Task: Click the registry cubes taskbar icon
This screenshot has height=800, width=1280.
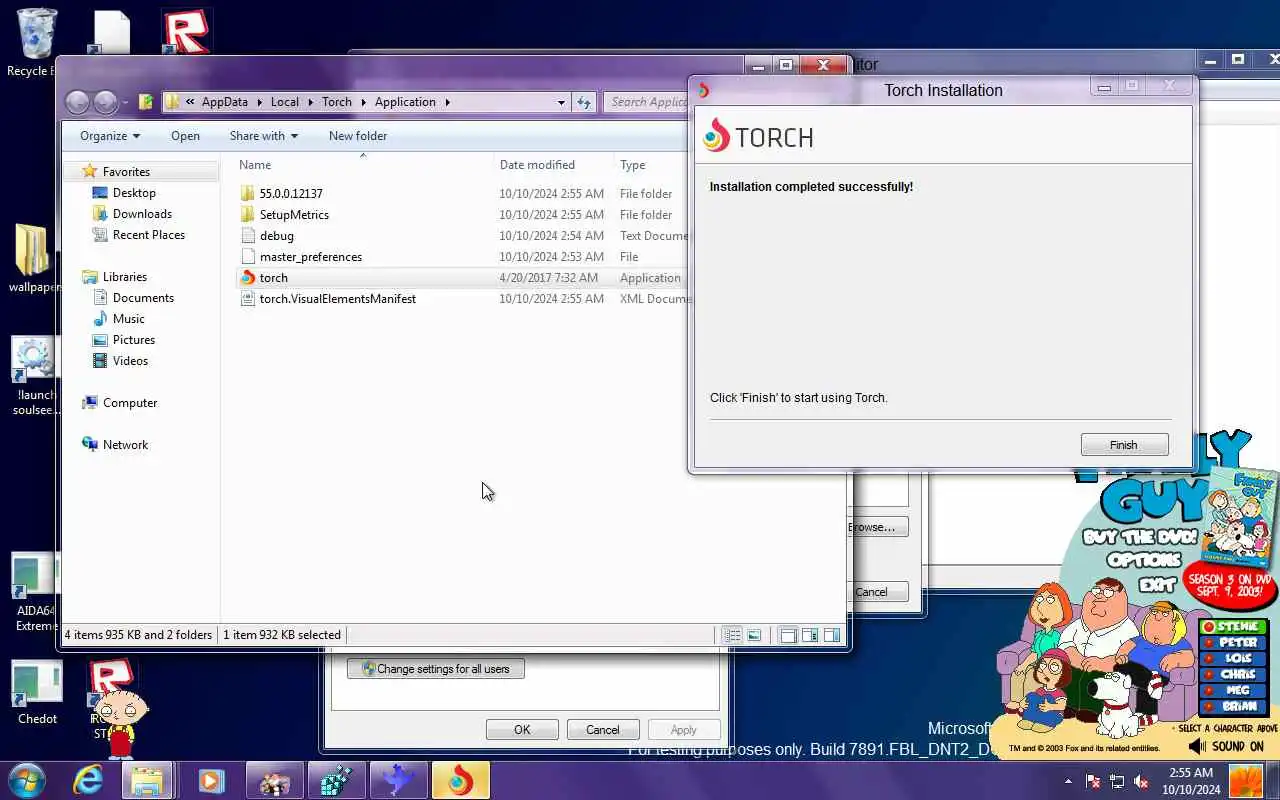Action: coord(336,780)
